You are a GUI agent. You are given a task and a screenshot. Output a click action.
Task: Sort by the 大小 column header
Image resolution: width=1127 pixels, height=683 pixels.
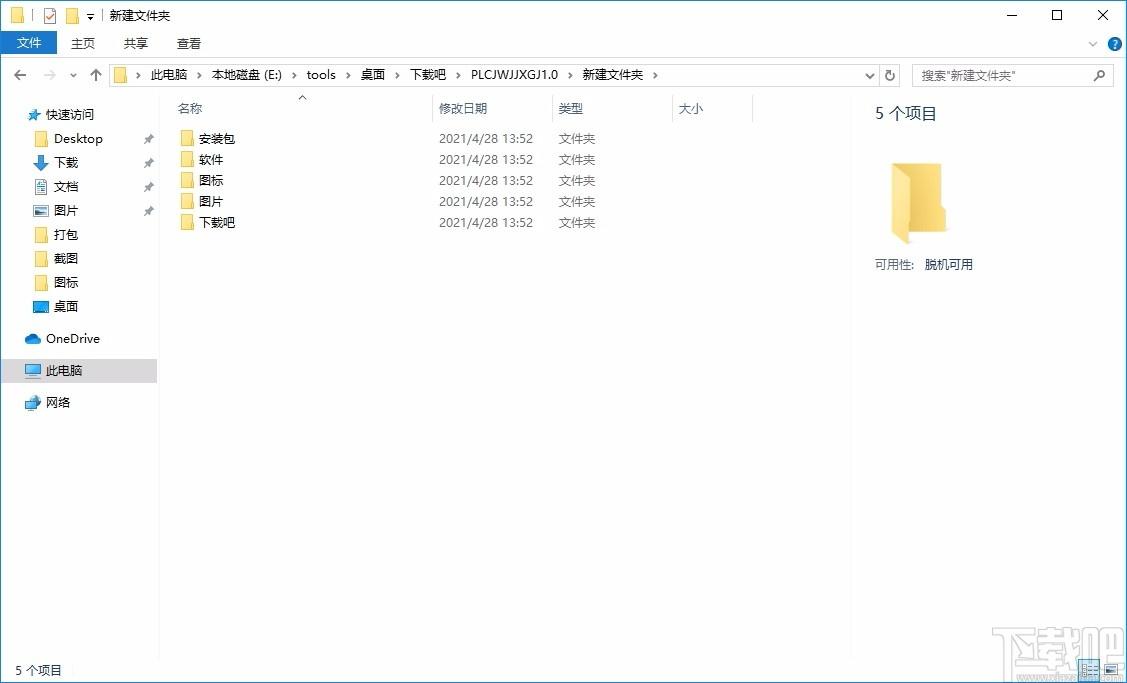pyautogui.click(x=691, y=109)
